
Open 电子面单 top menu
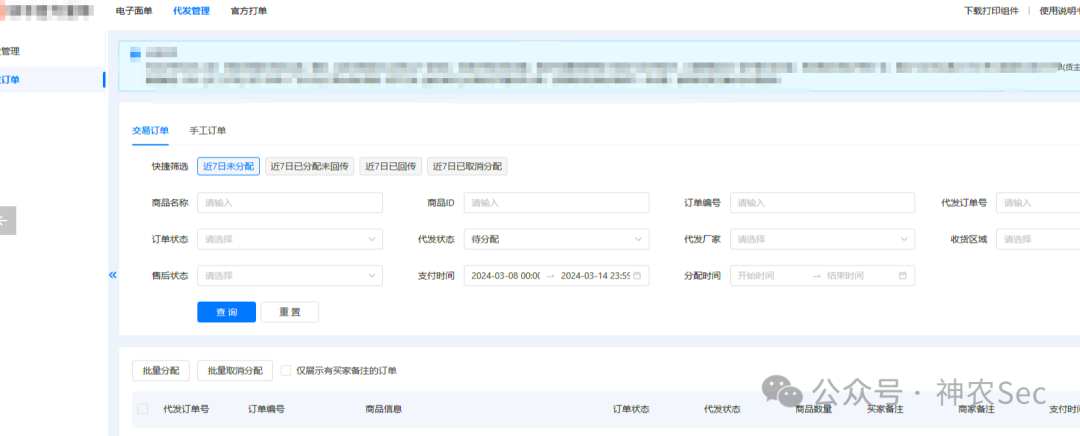pos(134,11)
